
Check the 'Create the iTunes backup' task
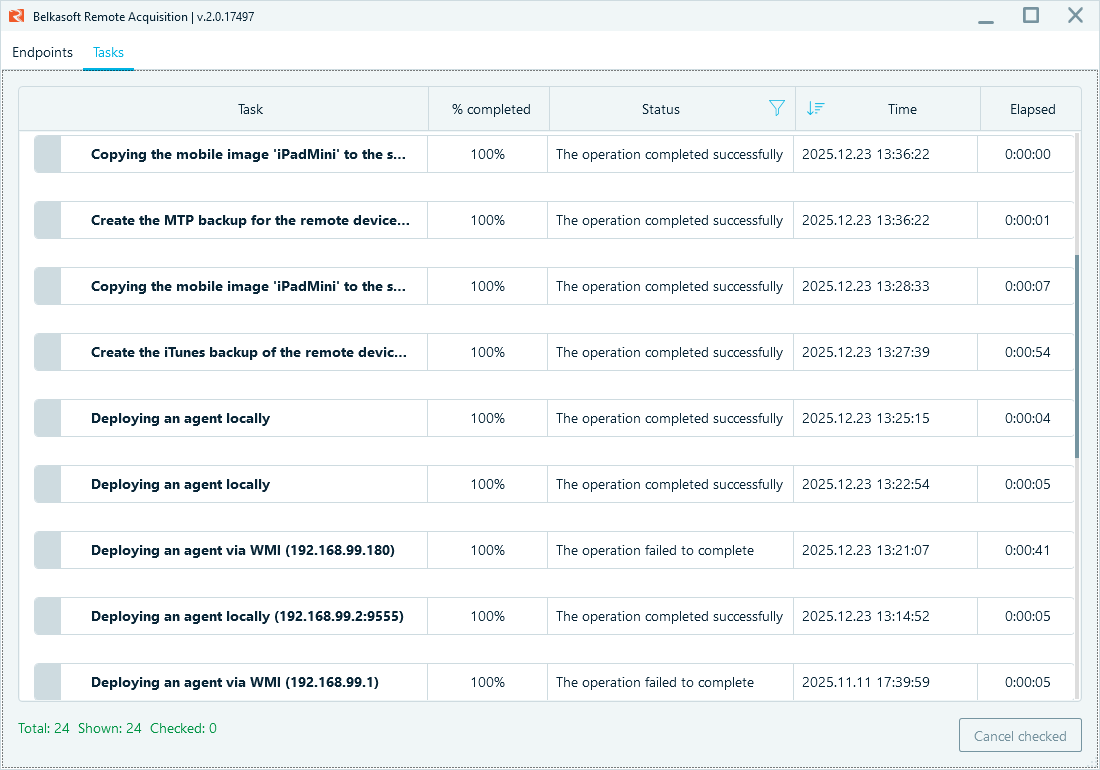click(46, 352)
